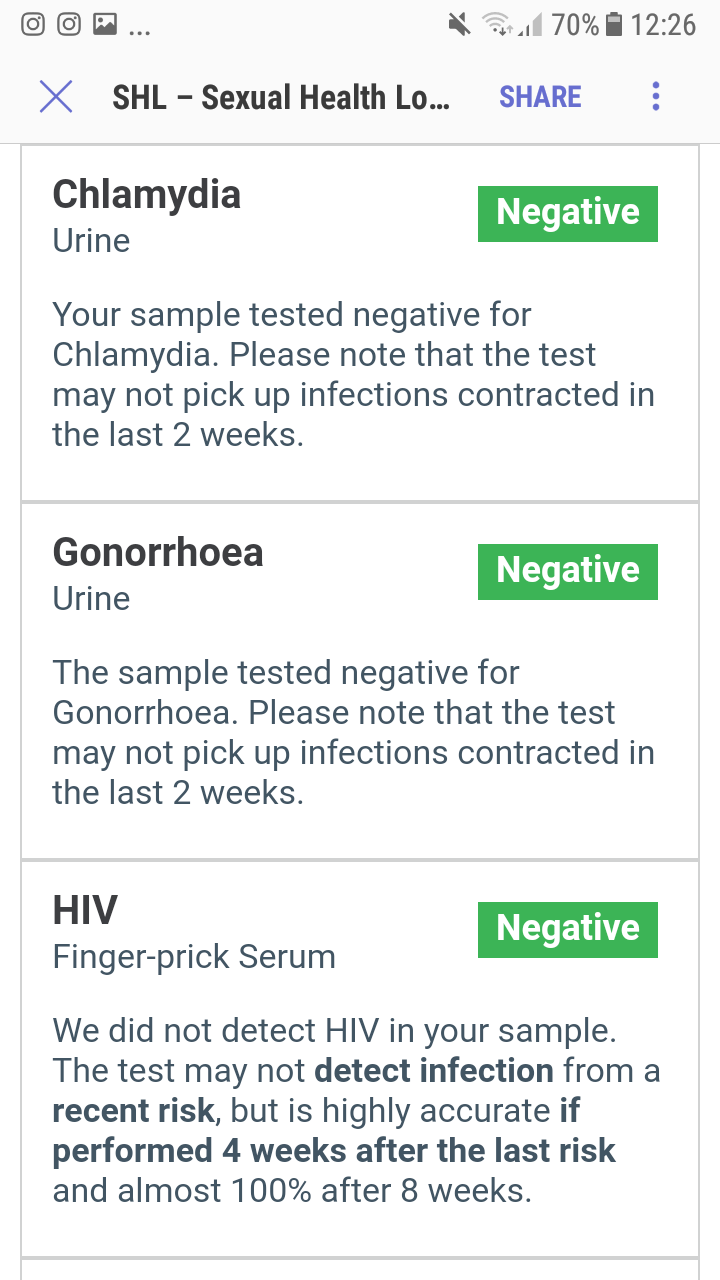Tap the gallery image notification icon
This screenshot has width=720, height=1280.
pos(104,24)
